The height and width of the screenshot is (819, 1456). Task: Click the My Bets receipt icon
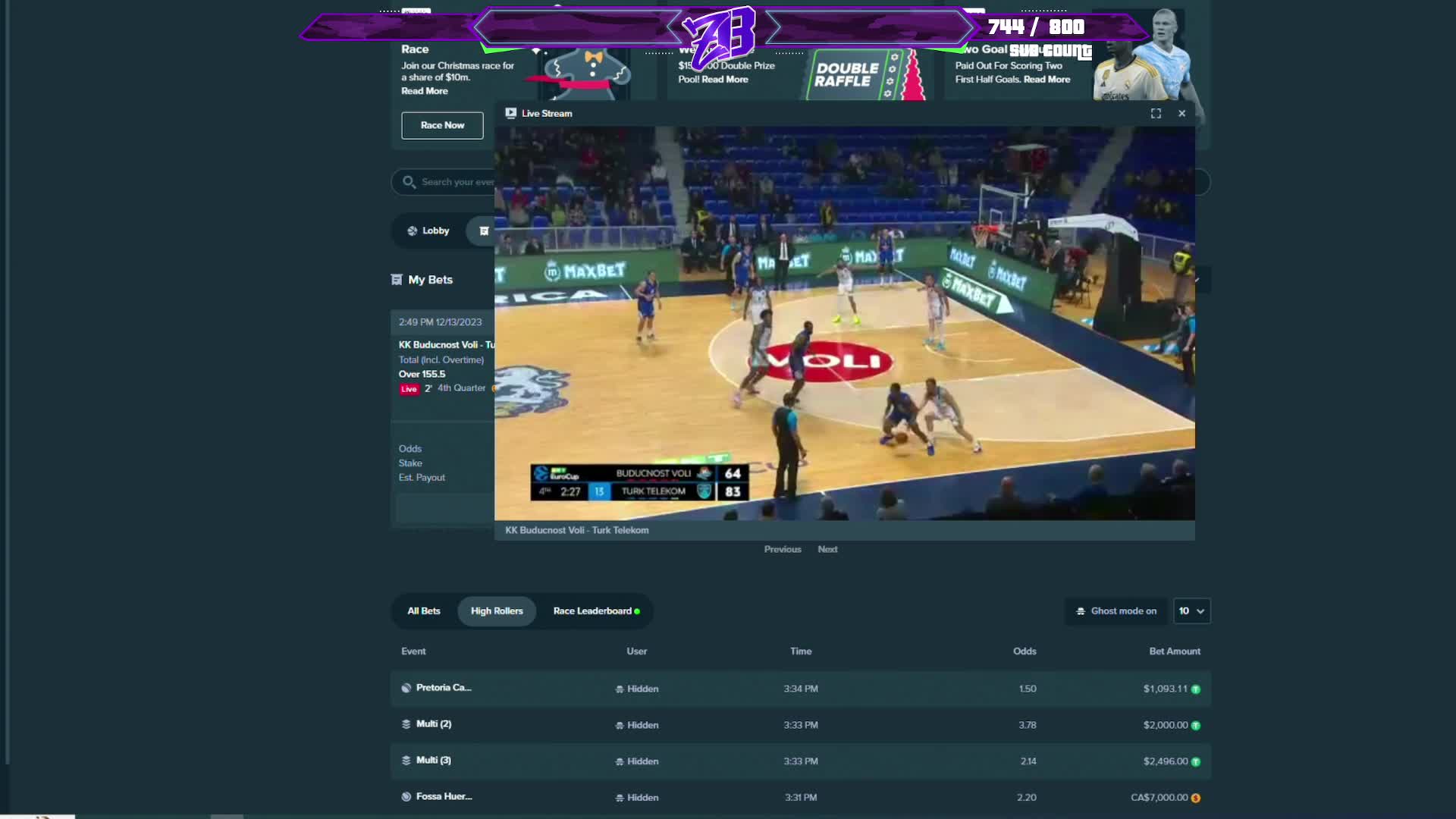[x=396, y=280]
